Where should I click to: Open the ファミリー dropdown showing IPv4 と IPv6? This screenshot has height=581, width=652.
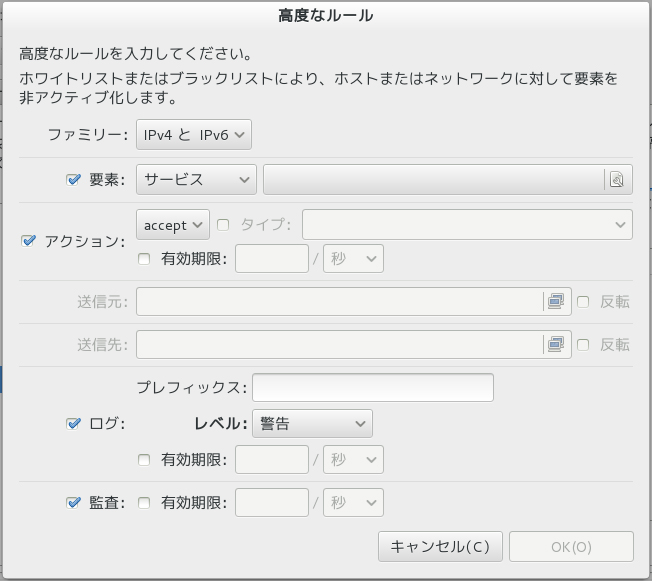194,134
